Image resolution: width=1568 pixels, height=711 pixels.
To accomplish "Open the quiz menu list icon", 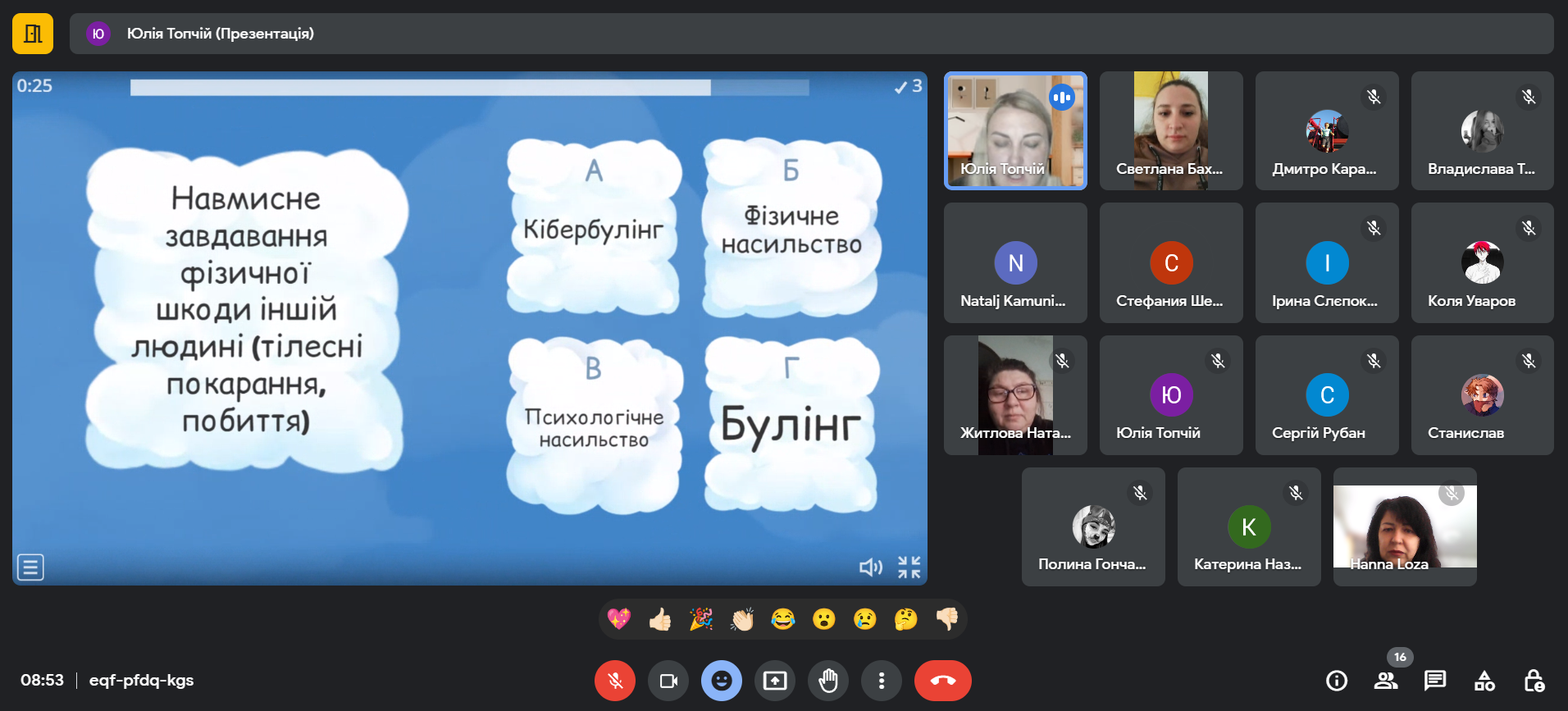I will tap(30, 567).
